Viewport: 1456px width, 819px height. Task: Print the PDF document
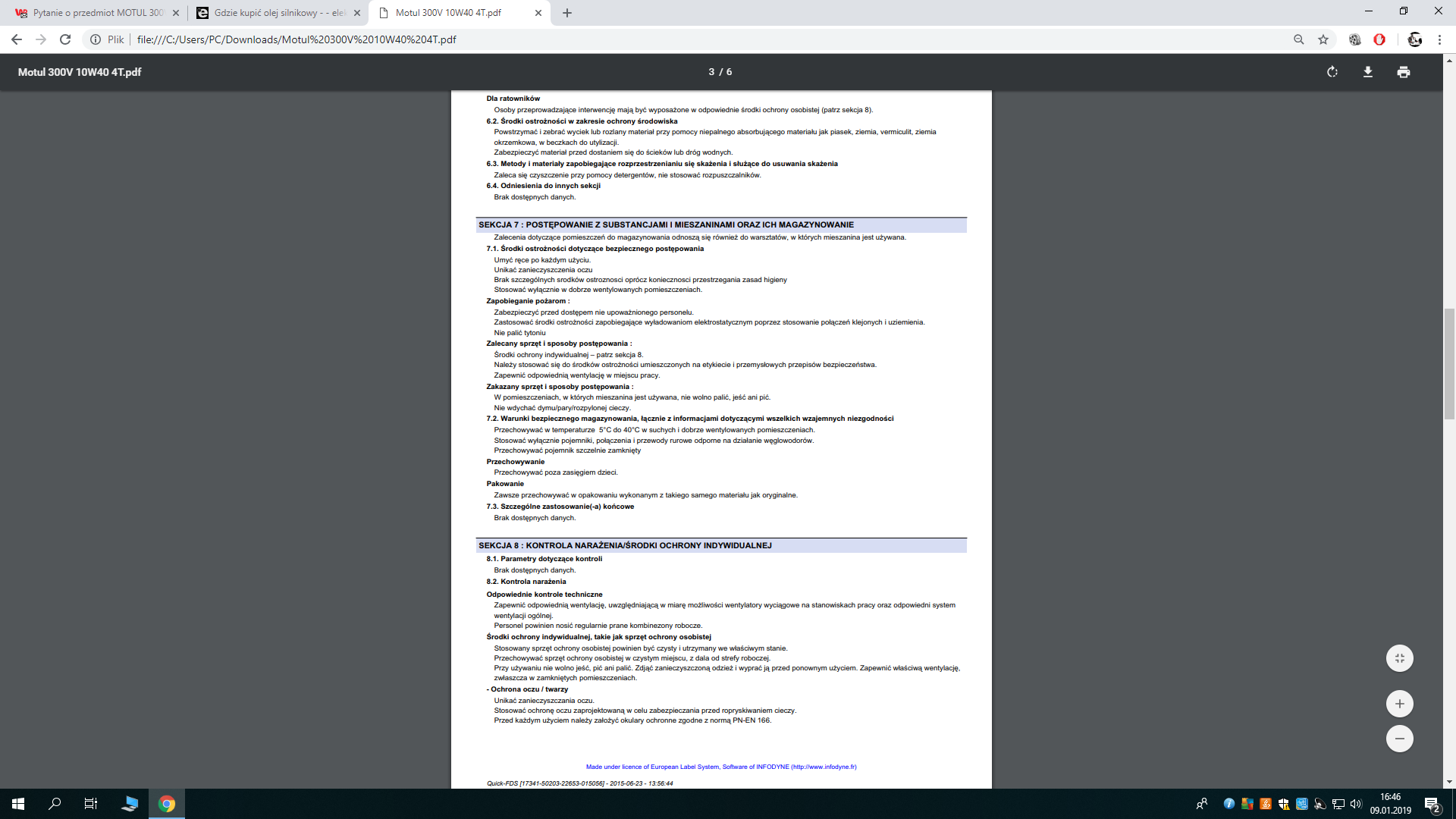1403,72
